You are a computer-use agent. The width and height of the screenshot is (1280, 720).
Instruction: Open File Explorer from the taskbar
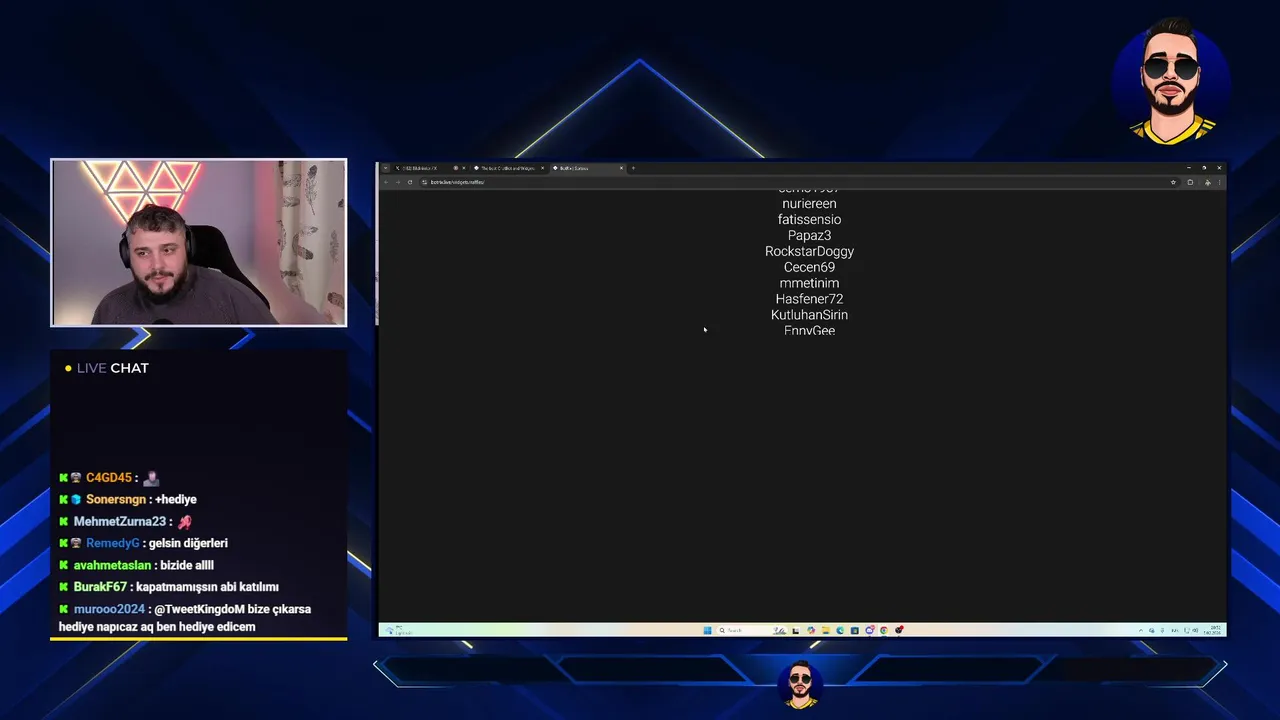pyautogui.click(x=826, y=630)
